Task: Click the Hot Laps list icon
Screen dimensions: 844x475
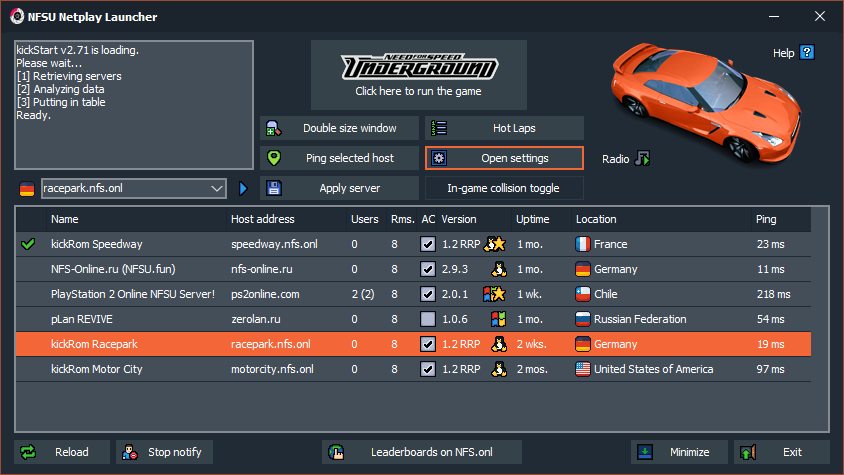Action: (439, 128)
